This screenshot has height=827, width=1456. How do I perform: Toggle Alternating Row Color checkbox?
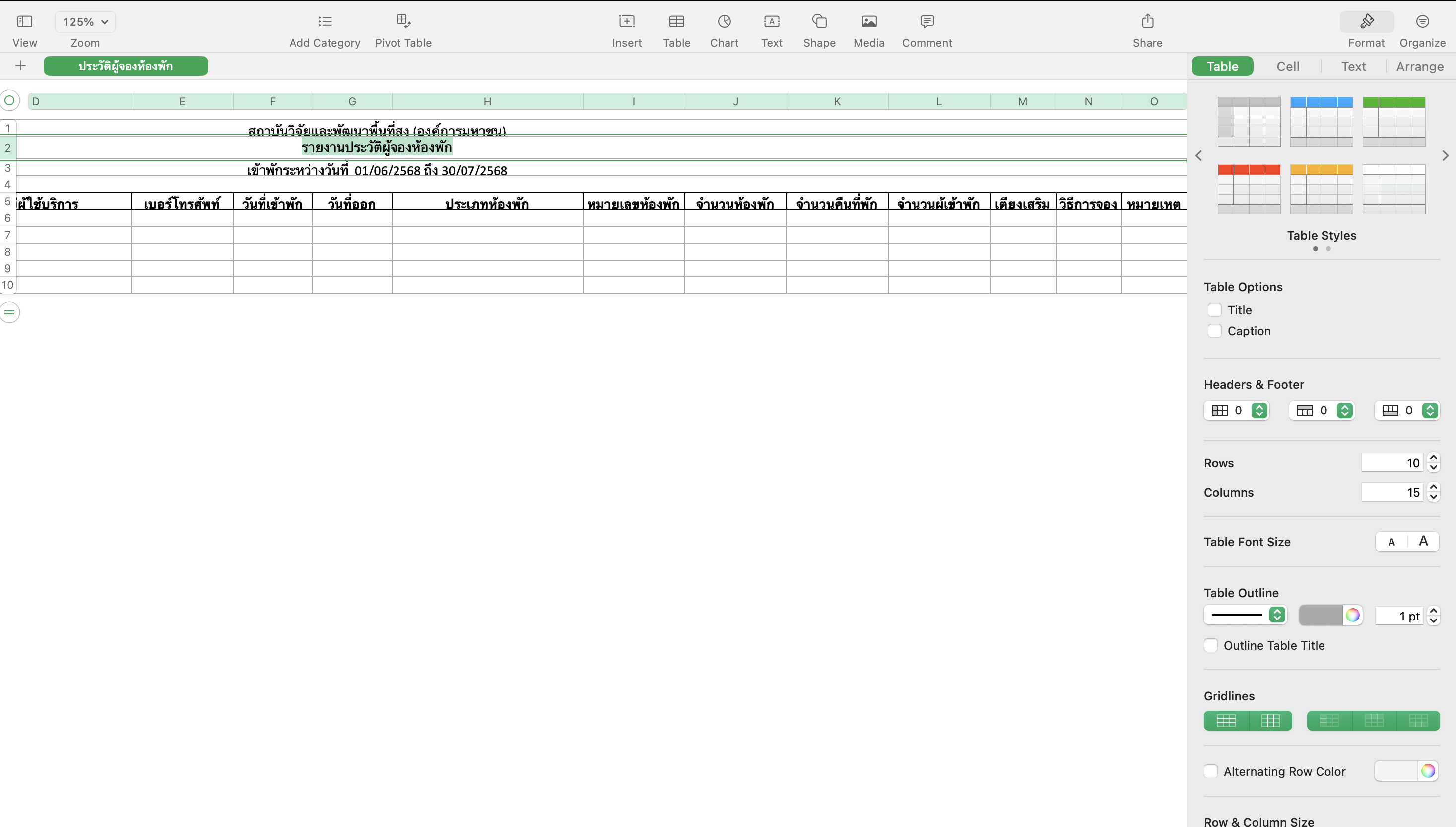[x=1211, y=771]
